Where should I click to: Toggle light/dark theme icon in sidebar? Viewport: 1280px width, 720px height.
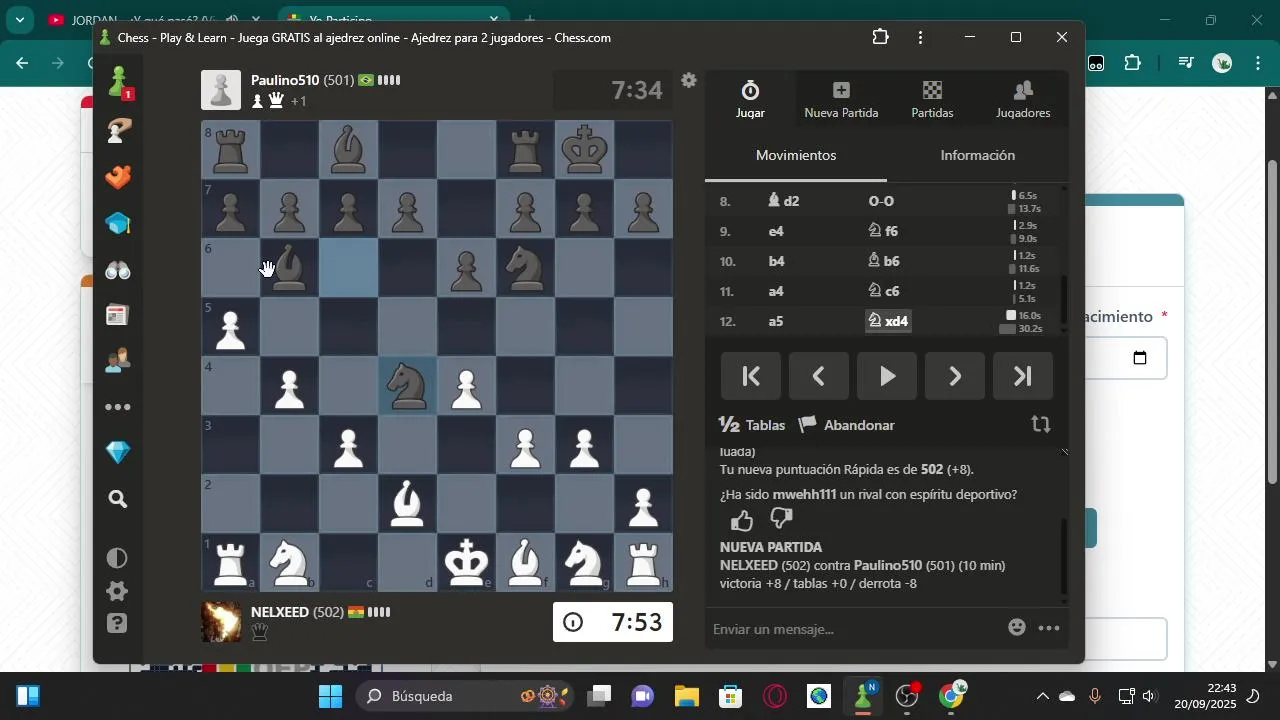click(x=117, y=558)
